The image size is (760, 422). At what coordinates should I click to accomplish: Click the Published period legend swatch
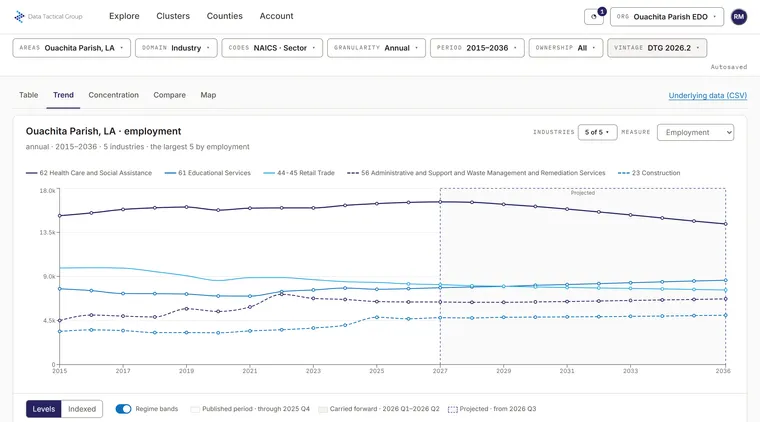coord(195,409)
